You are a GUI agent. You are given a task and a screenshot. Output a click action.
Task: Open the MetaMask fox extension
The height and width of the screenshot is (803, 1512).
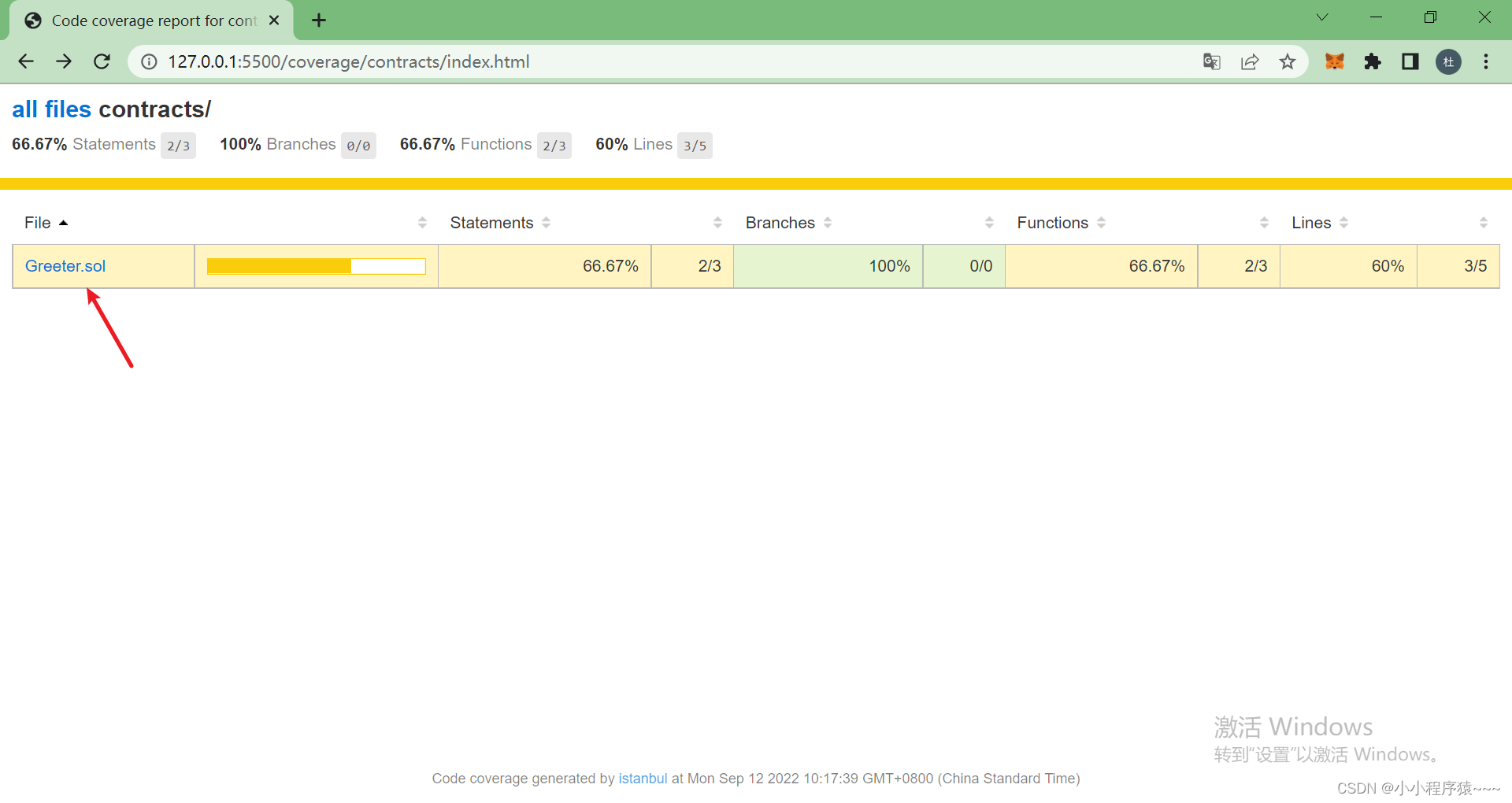click(1335, 61)
